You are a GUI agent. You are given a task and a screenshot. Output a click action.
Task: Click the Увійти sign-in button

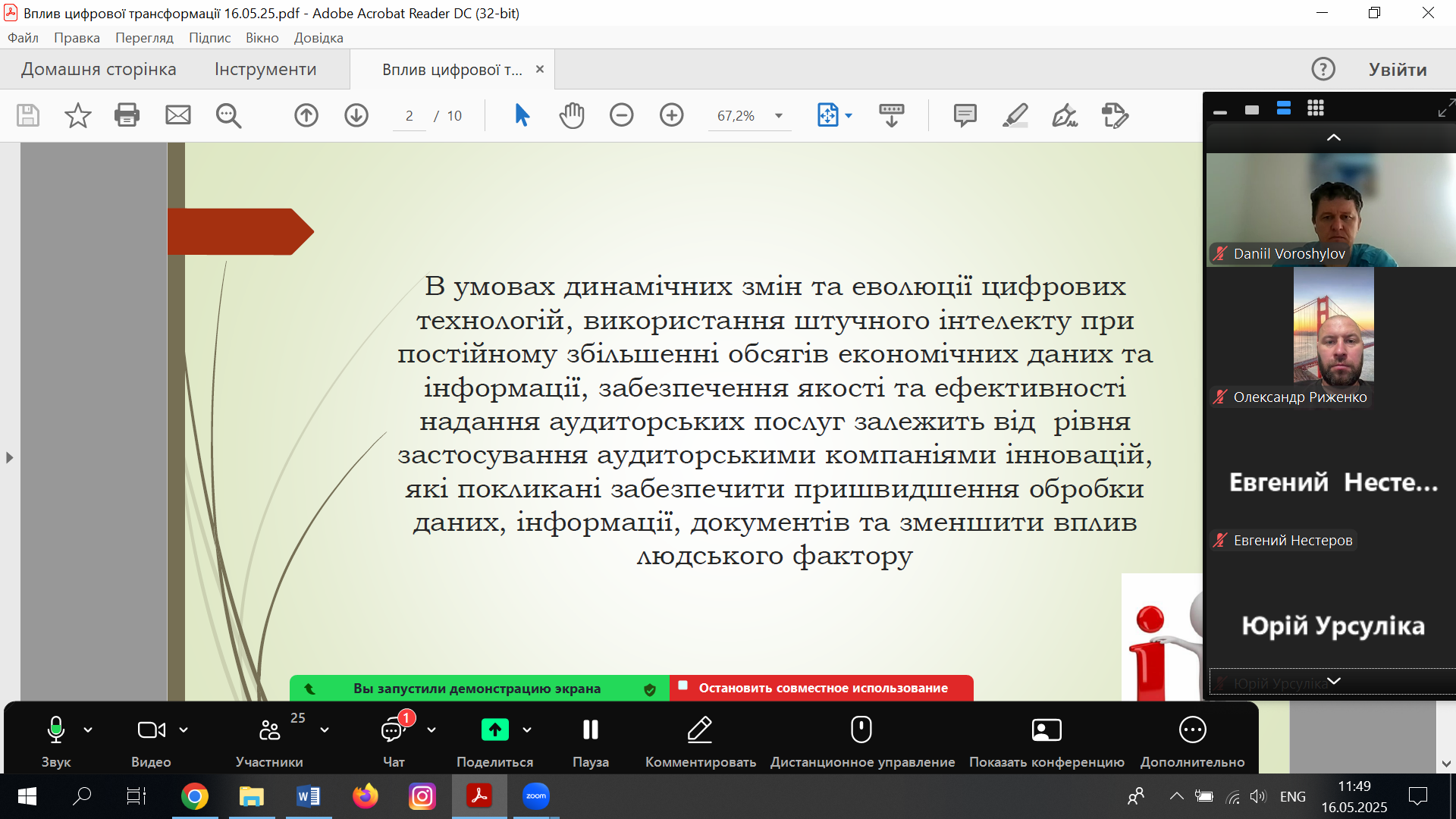click(1397, 70)
